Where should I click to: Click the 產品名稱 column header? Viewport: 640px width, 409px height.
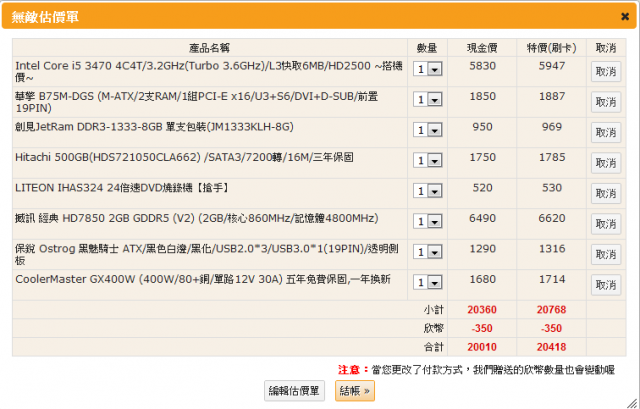pyautogui.click(x=209, y=48)
